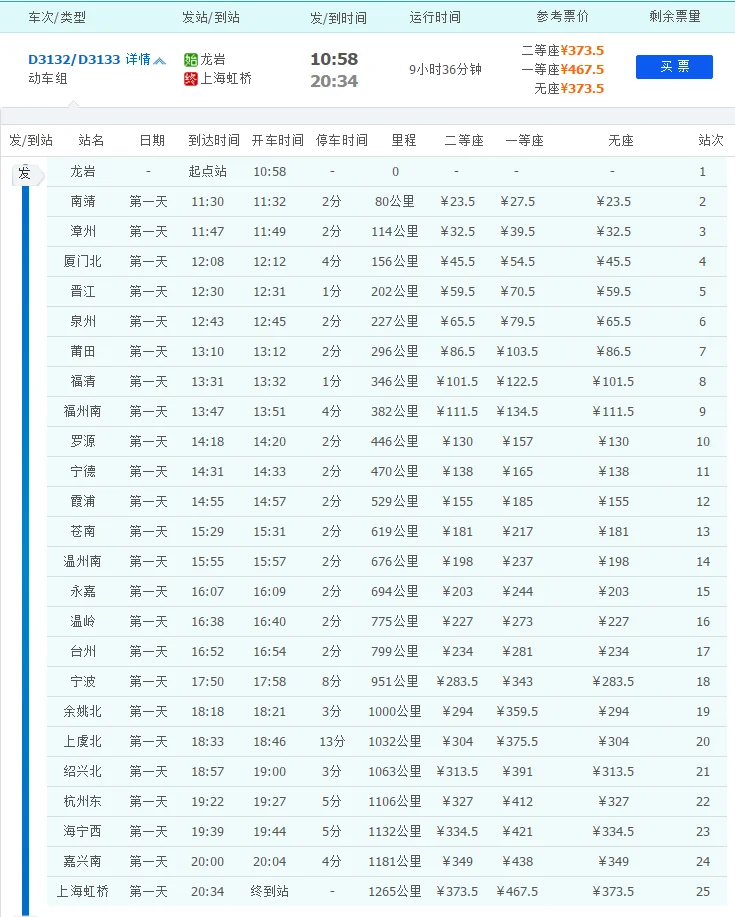Click the 13:47 arrival time at 福州南

point(208,411)
